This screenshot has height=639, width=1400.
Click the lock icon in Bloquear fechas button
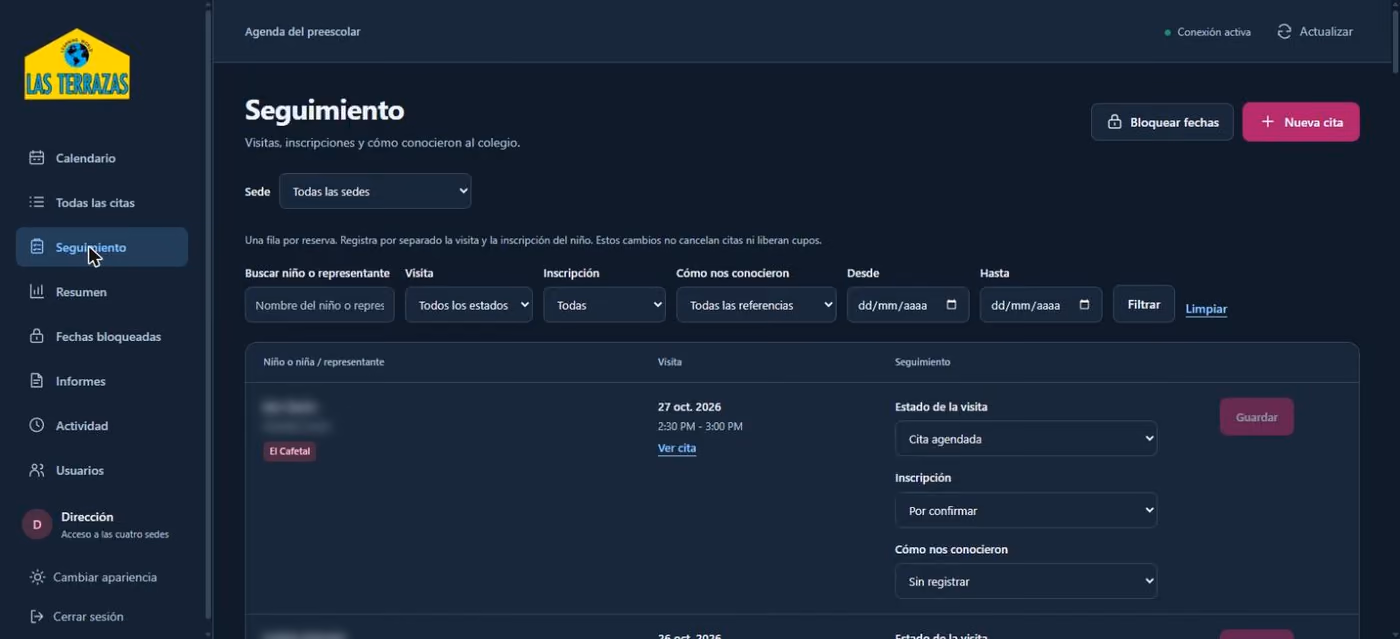point(1114,122)
